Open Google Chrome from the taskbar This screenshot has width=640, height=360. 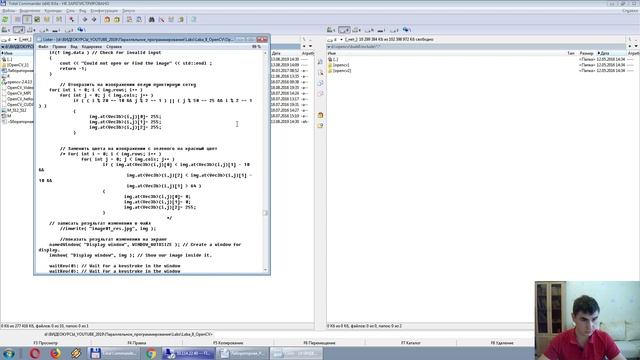click(x=151, y=353)
